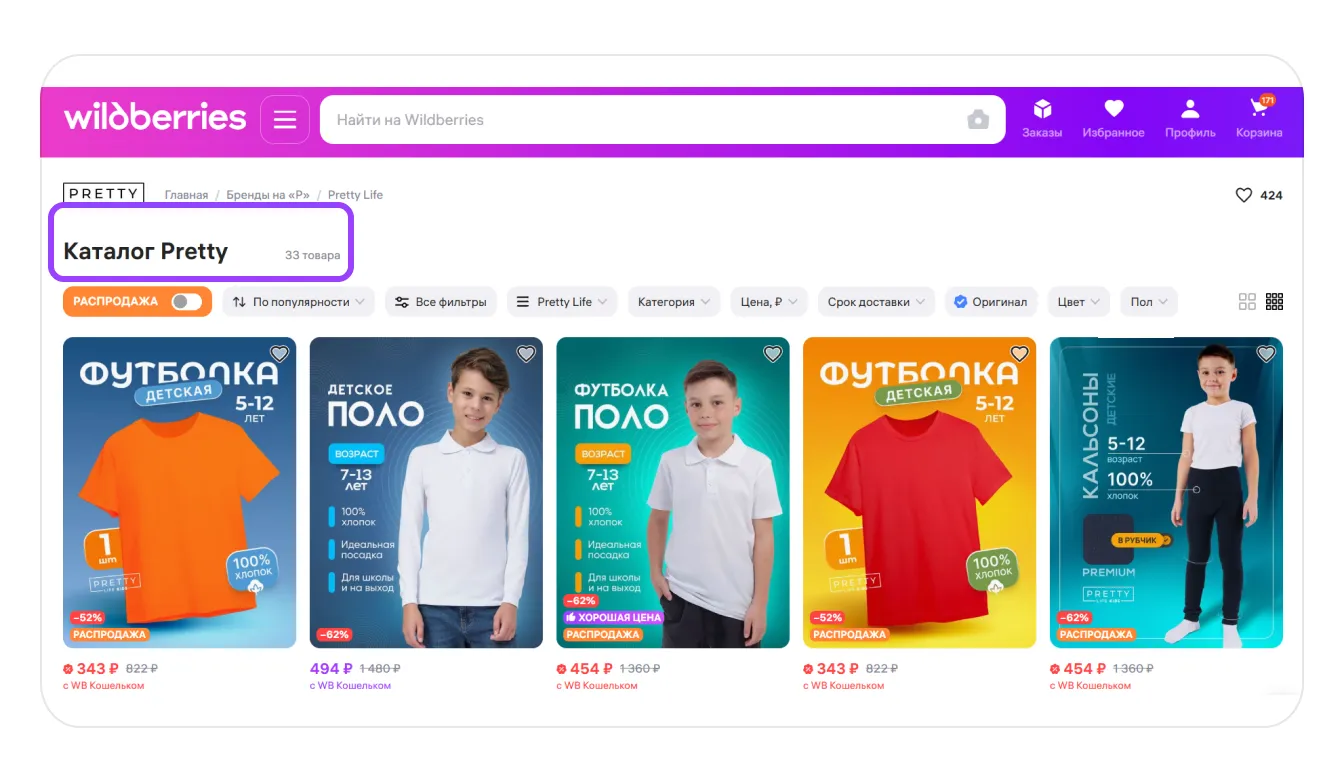Image resolution: width=1344 pixels, height=782 pixels.
Task: Go to Главная breadcrumb link
Action: click(x=186, y=195)
